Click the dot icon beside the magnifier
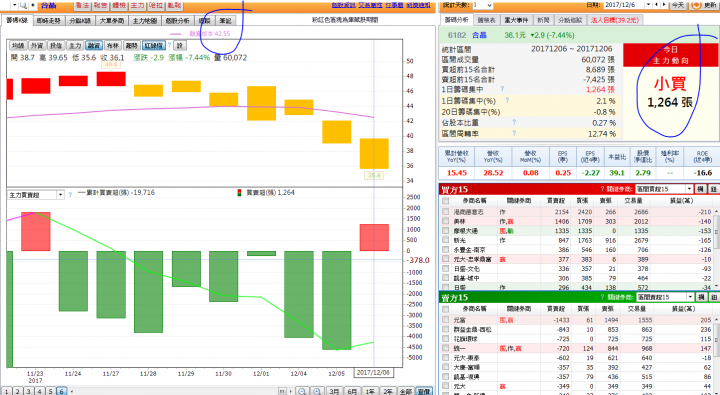Viewport: 720px width, 395px height. pyautogui.click(x=33, y=5)
